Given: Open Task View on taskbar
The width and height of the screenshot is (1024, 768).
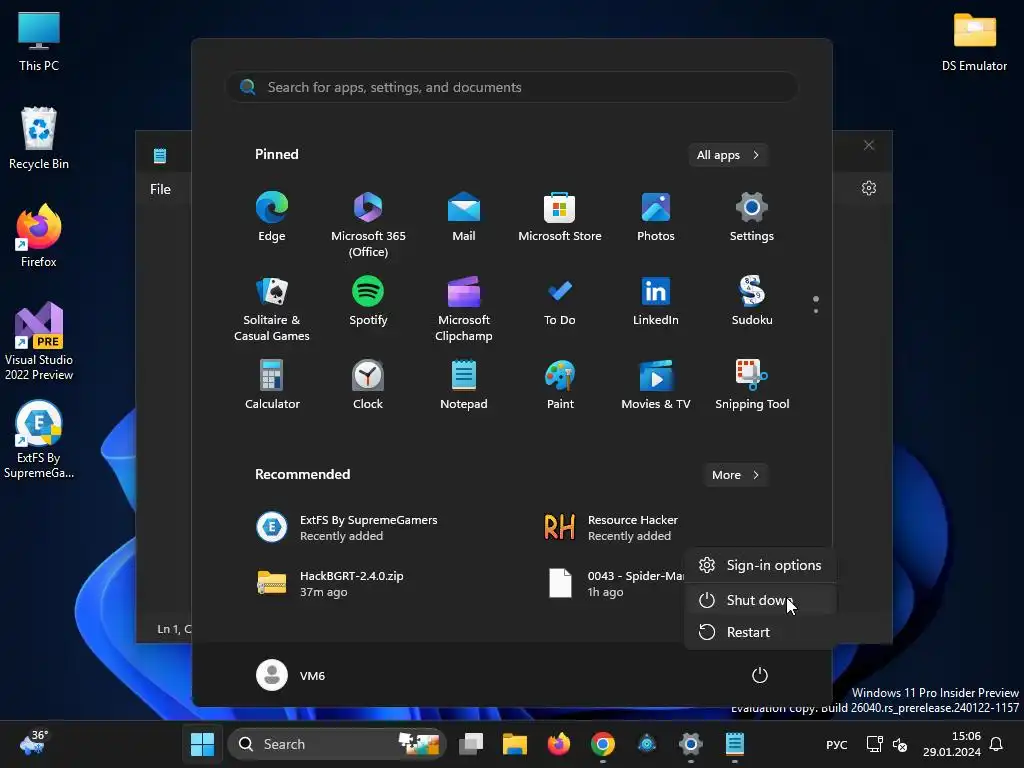Looking at the screenshot, I should coord(471,744).
